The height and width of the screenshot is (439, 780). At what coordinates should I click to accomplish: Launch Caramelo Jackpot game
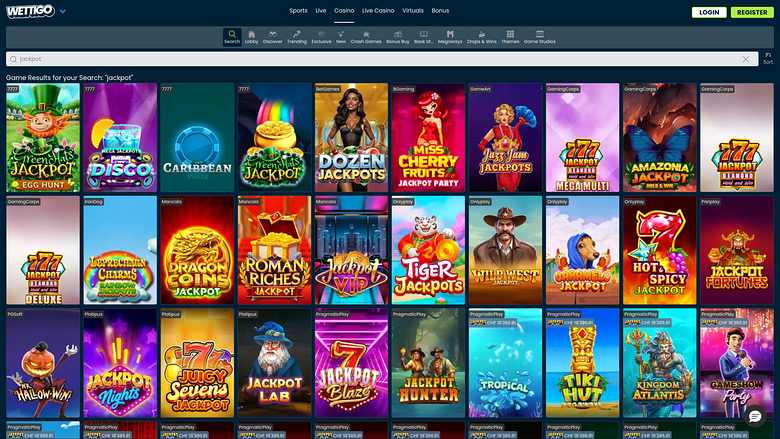click(x=583, y=250)
